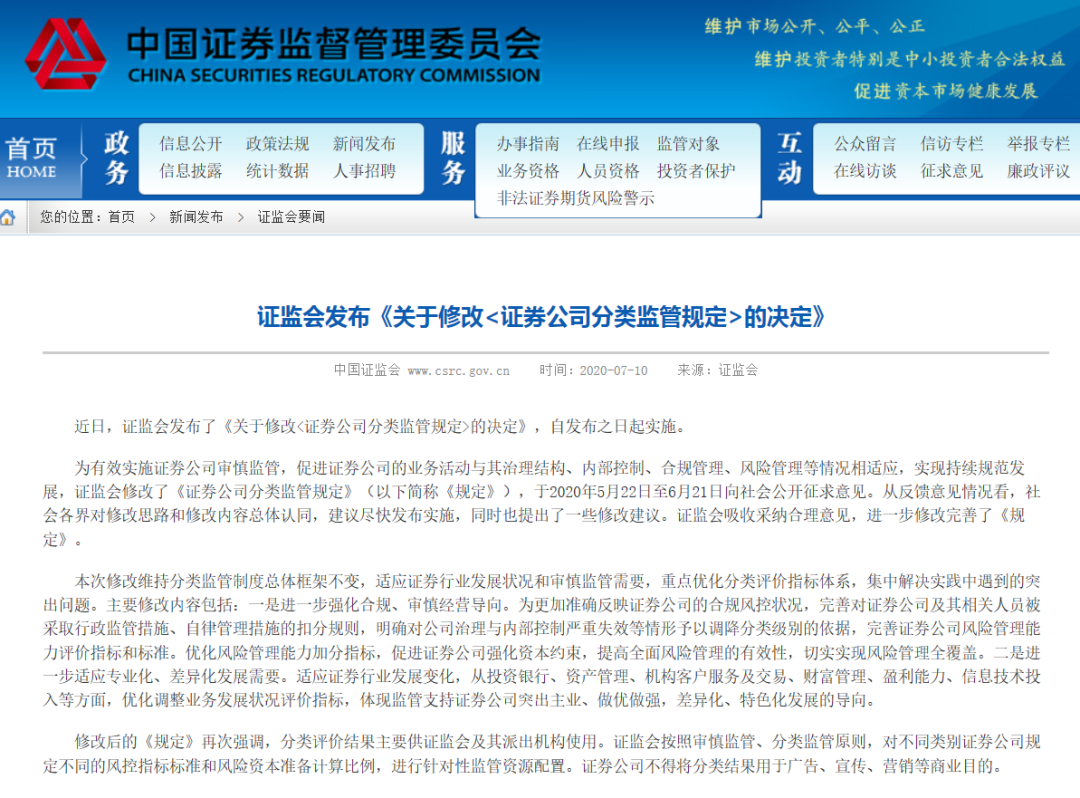Image resolution: width=1080 pixels, height=798 pixels.
Task: Click the paragraph starting 修改后的《规定》再次强调
Action: tap(541, 754)
